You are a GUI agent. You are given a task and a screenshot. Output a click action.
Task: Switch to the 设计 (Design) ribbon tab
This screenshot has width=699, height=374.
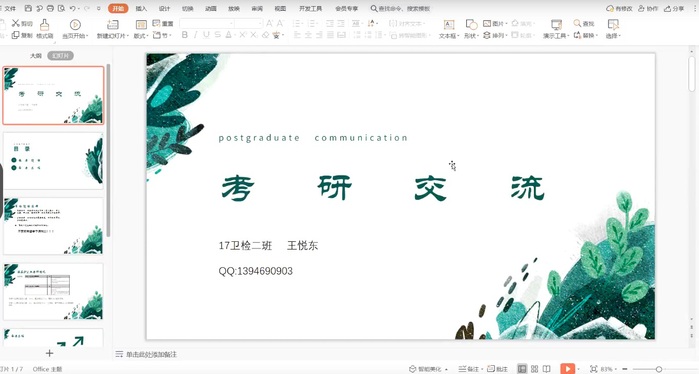(164, 8)
